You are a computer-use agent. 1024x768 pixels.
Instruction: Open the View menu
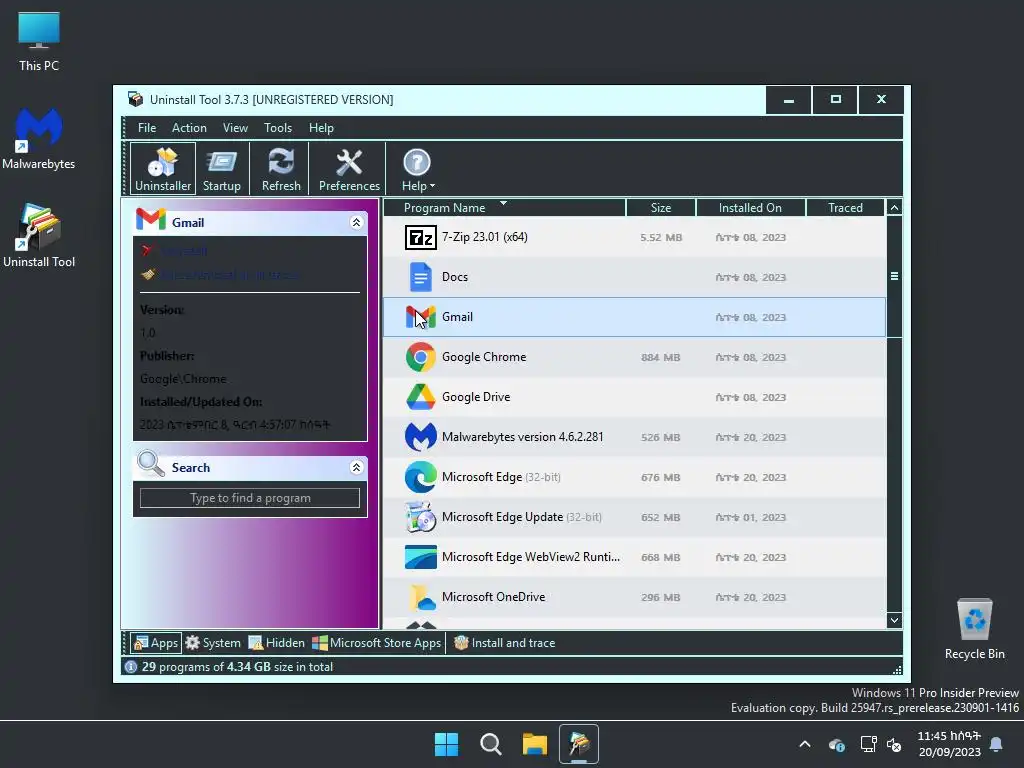(235, 128)
